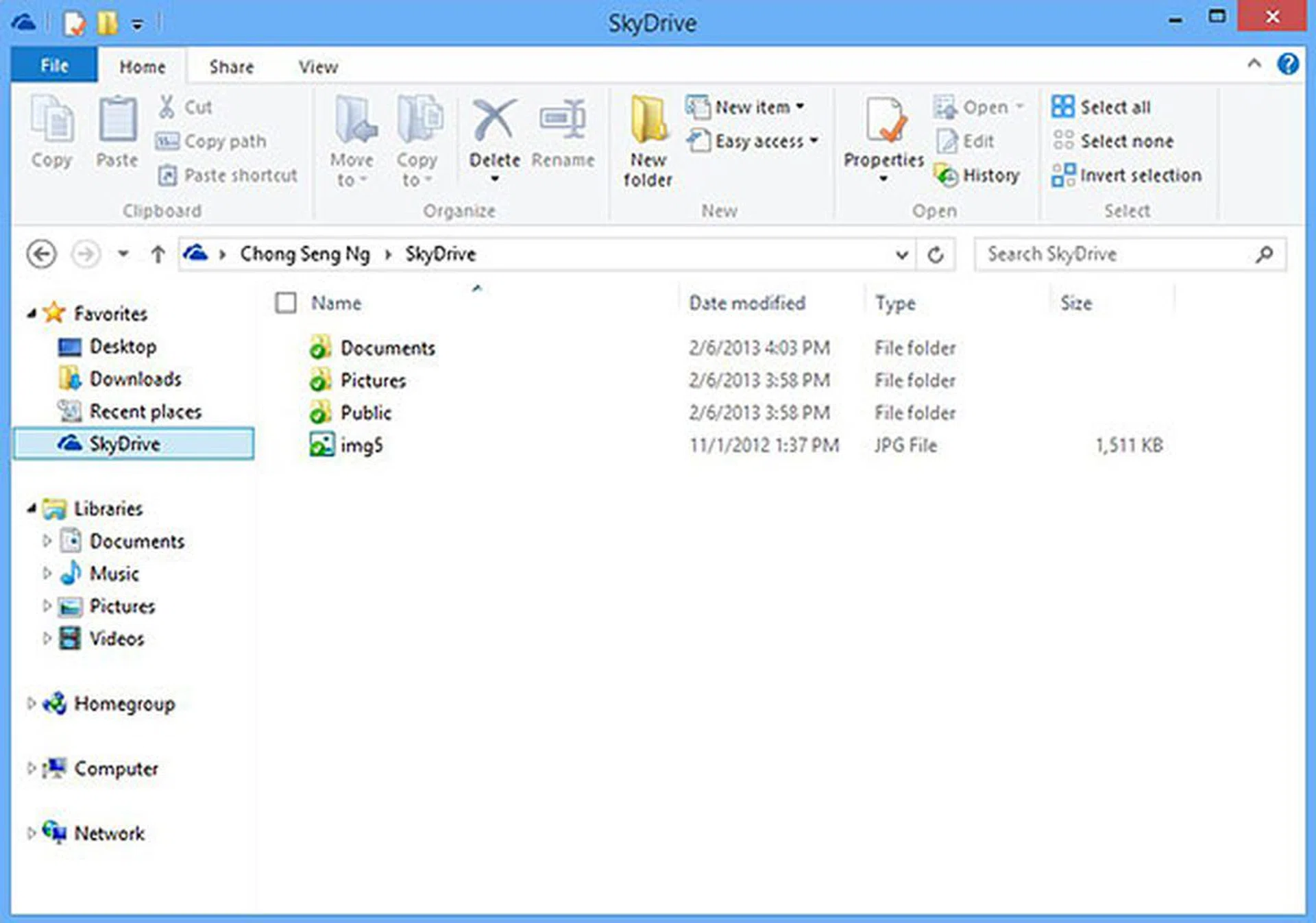Collapse the Favorites section
This screenshot has width=1316, height=923.
pos(32,314)
